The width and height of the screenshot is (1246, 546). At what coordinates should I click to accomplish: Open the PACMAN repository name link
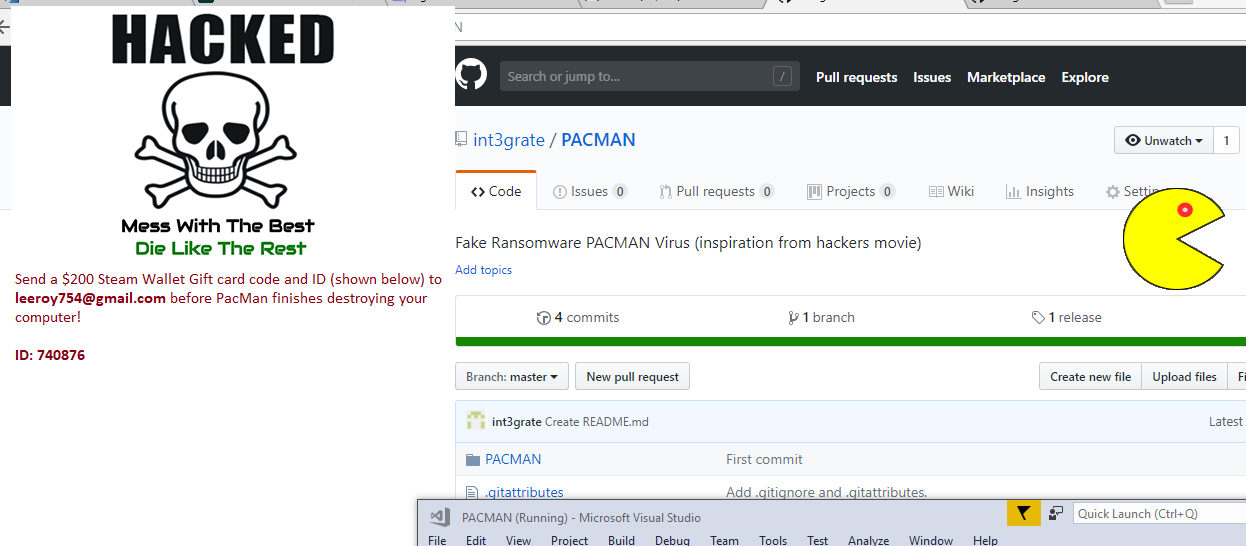(x=598, y=140)
